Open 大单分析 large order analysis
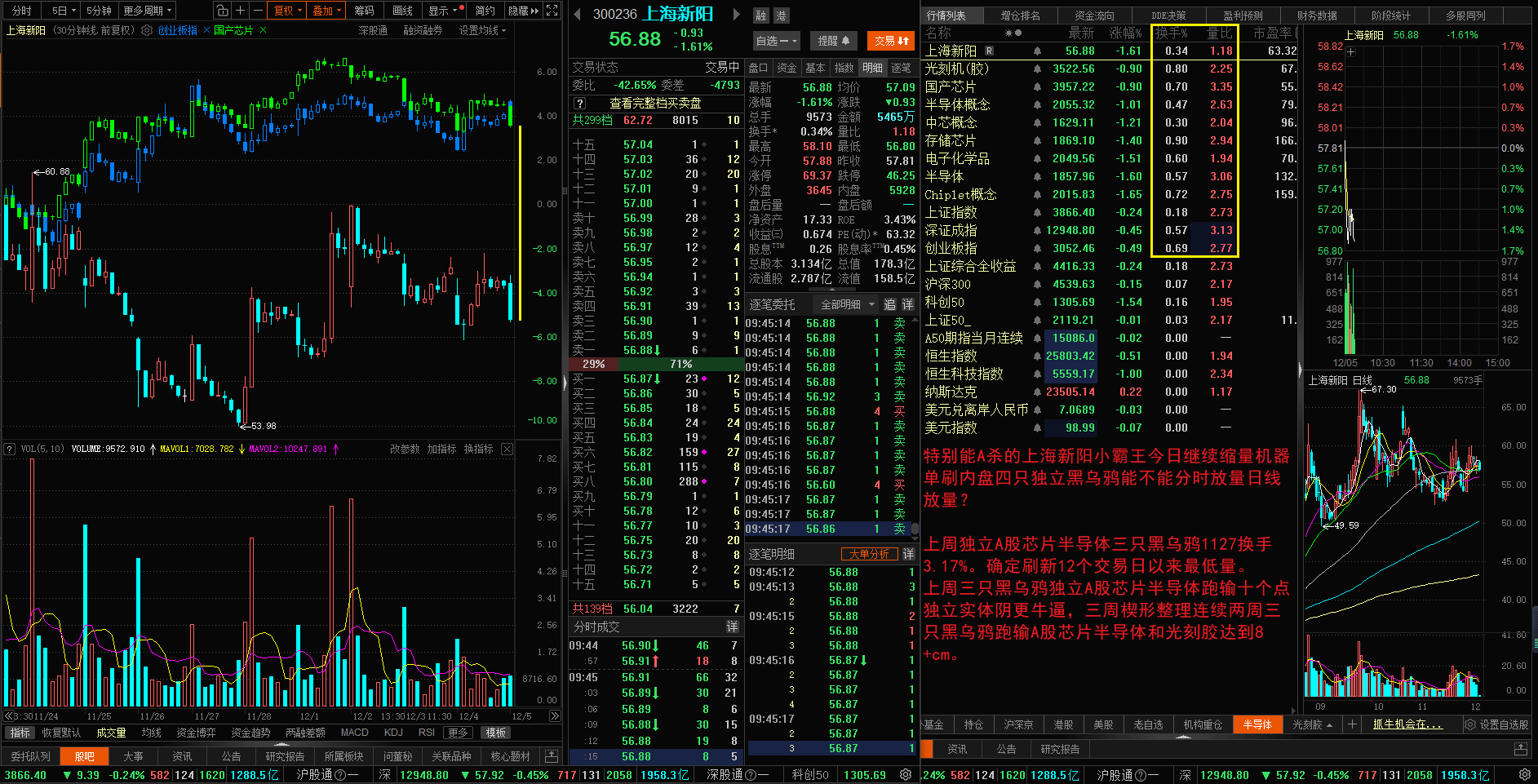 [x=869, y=554]
